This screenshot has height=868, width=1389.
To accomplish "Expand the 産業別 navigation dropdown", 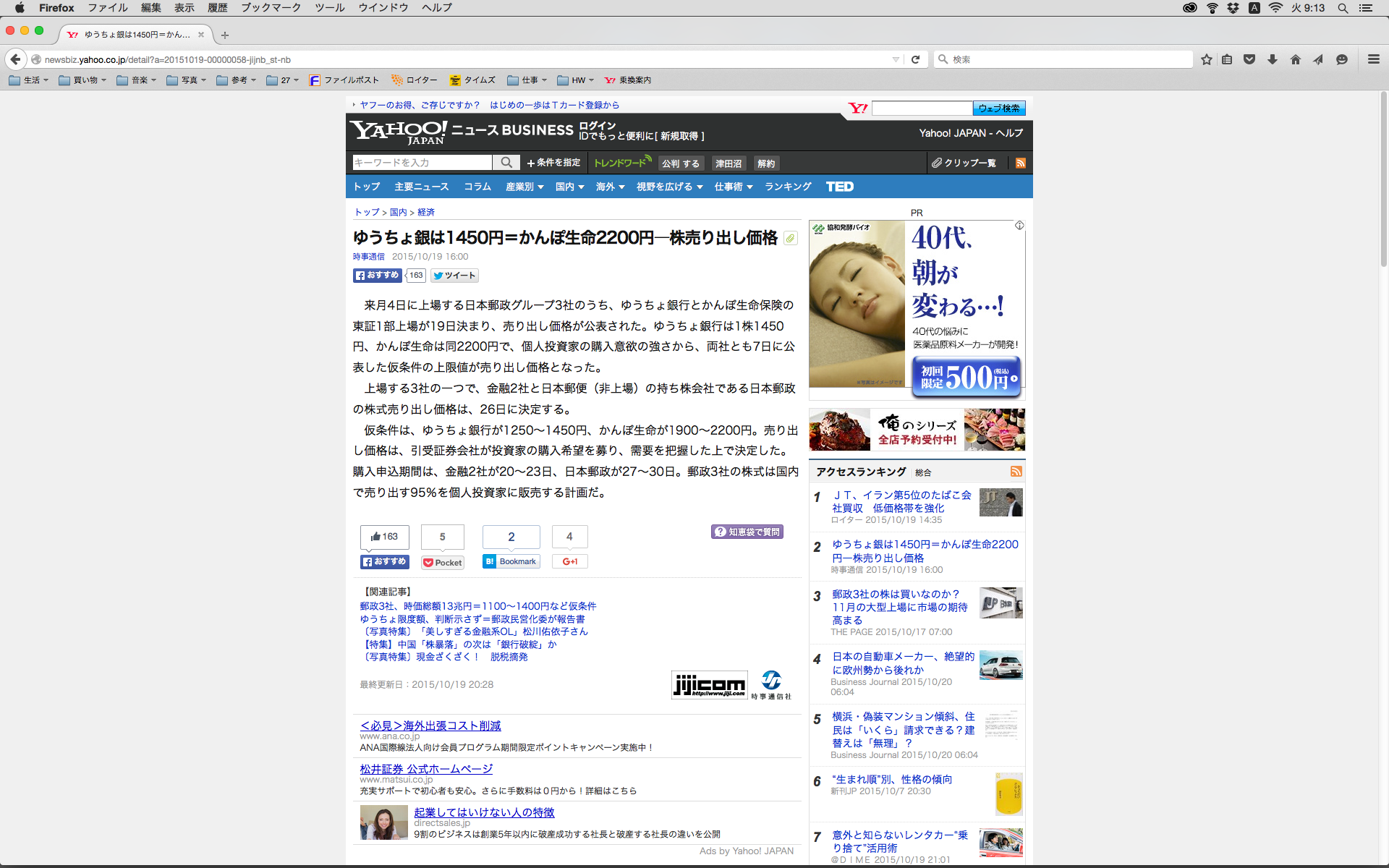I will (524, 187).
